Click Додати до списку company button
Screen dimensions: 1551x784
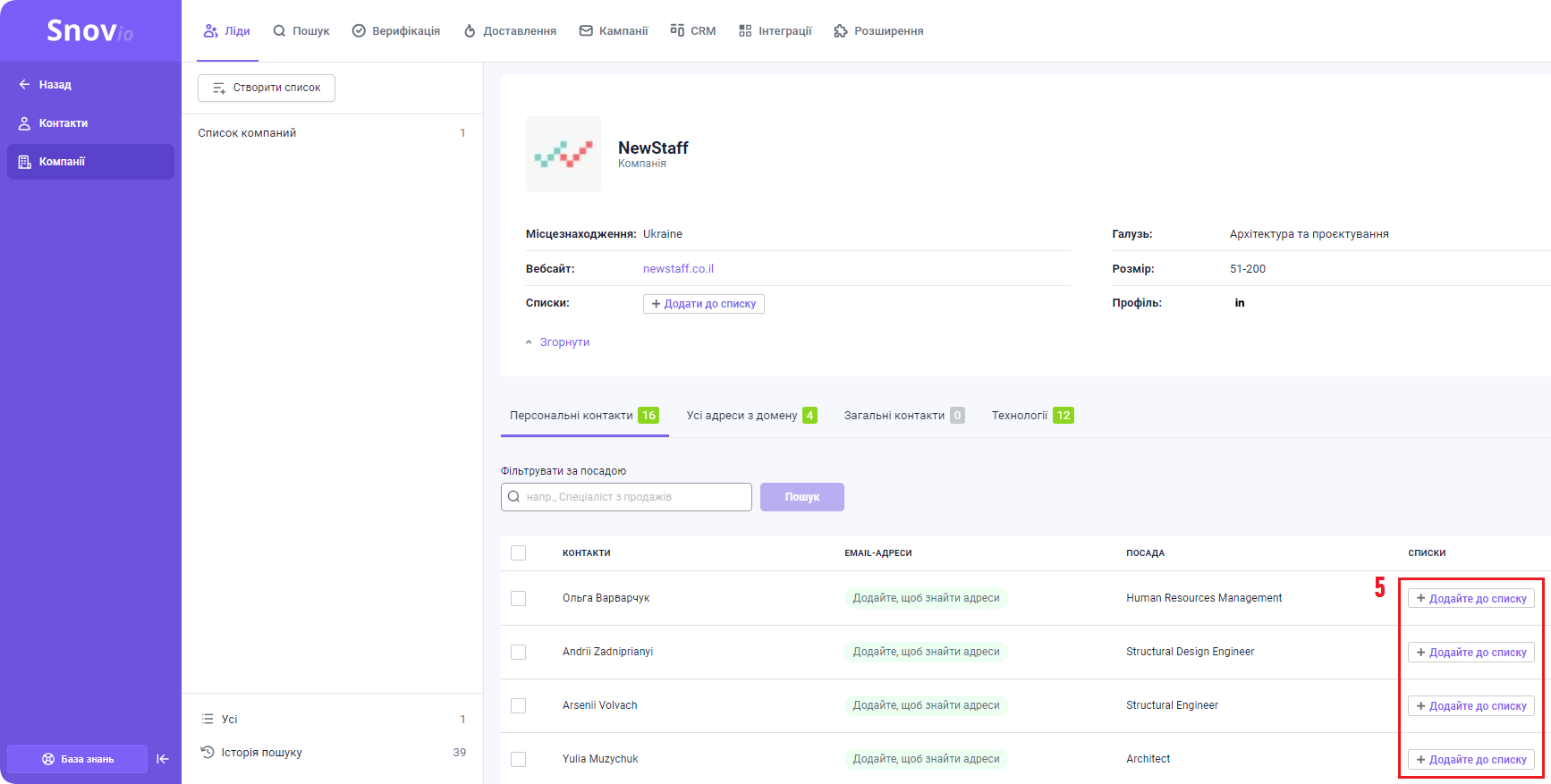pos(704,304)
